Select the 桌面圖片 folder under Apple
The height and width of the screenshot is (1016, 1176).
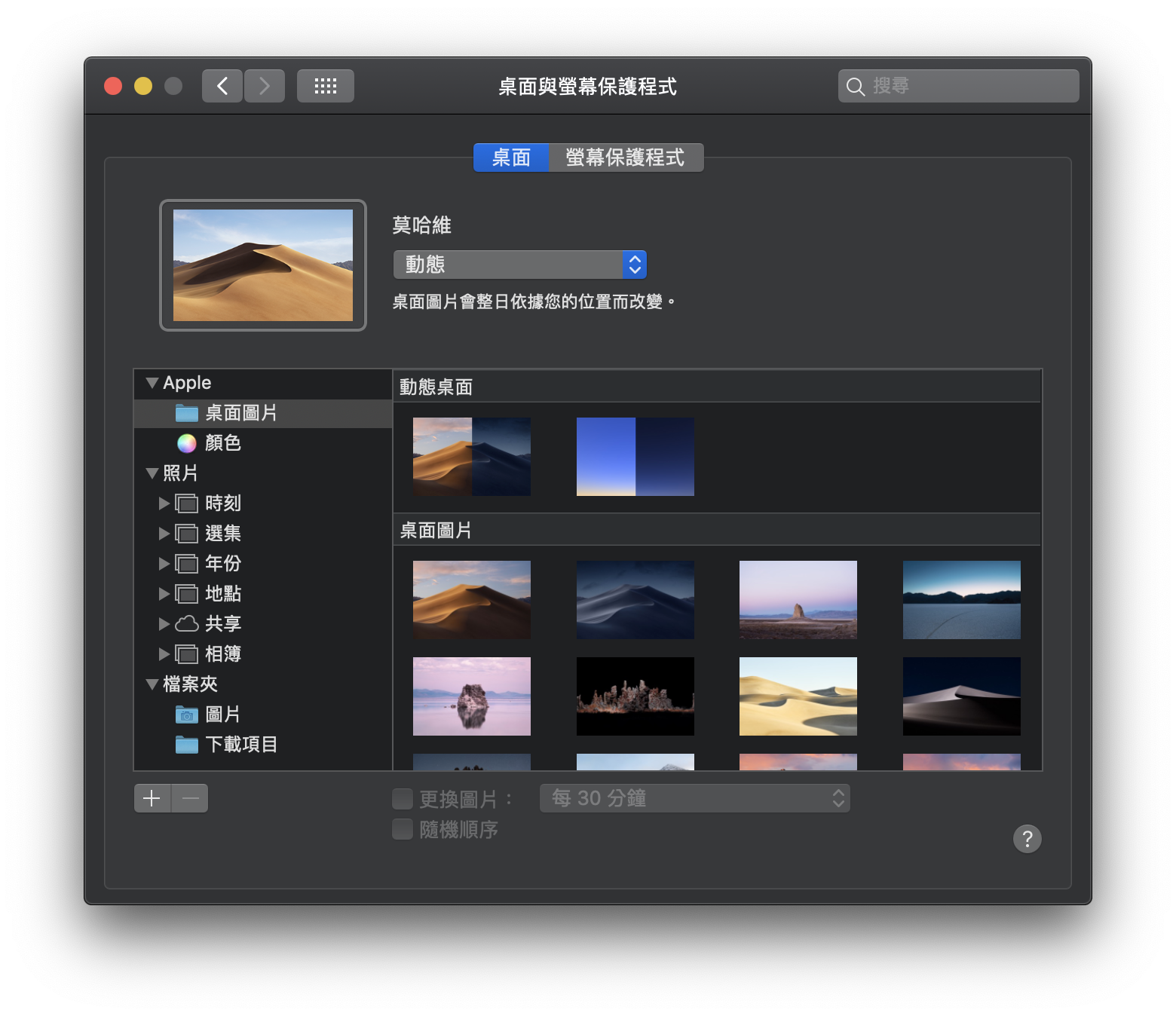click(x=263, y=413)
